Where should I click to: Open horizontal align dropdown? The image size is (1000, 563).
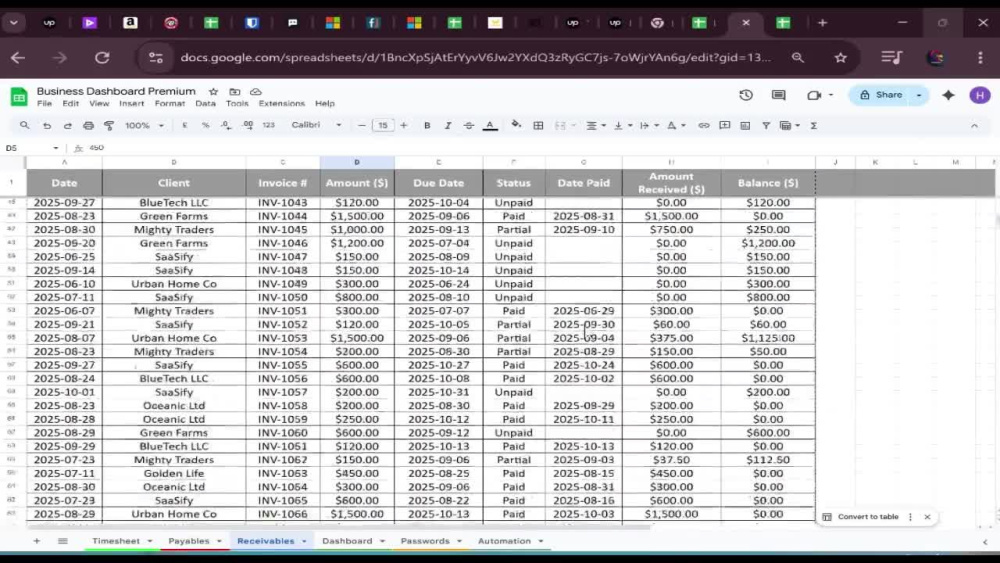point(596,126)
